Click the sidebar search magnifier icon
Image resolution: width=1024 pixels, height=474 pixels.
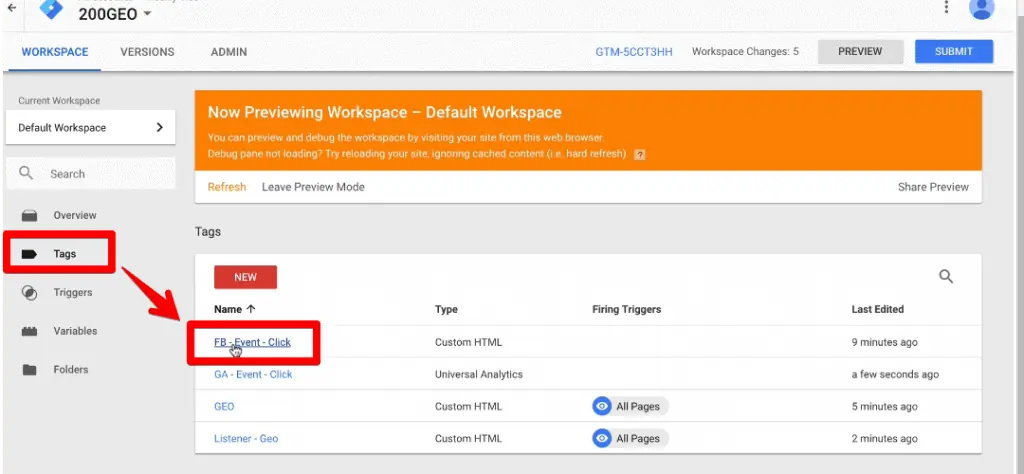coord(26,173)
